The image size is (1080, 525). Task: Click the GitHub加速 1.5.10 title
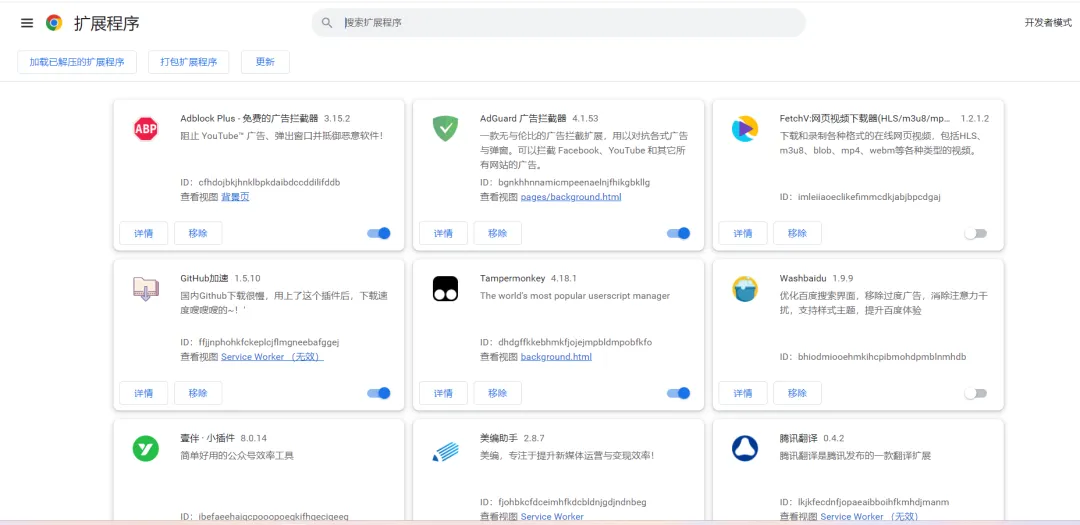tap(220, 278)
